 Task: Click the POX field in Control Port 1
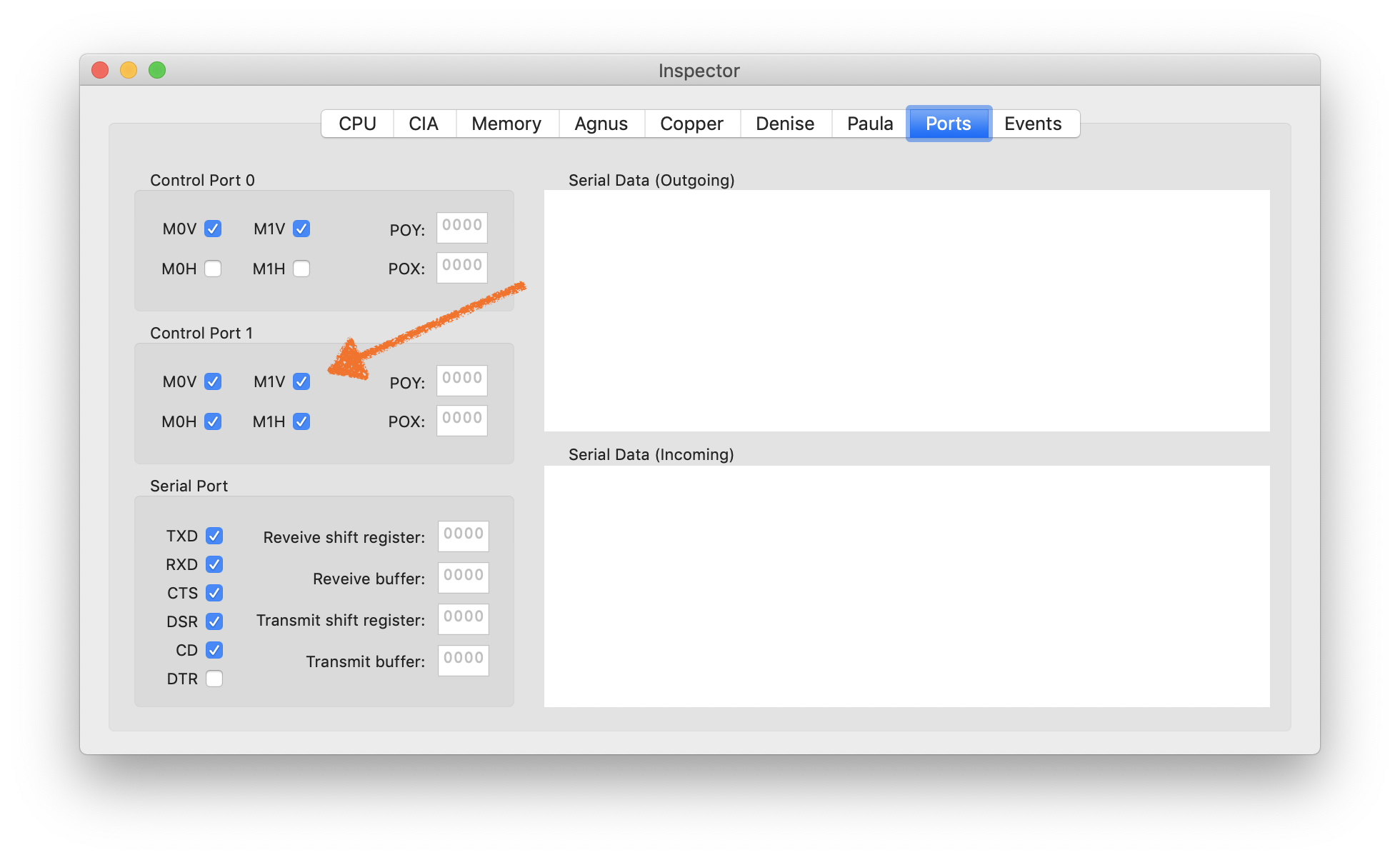coord(462,421)
